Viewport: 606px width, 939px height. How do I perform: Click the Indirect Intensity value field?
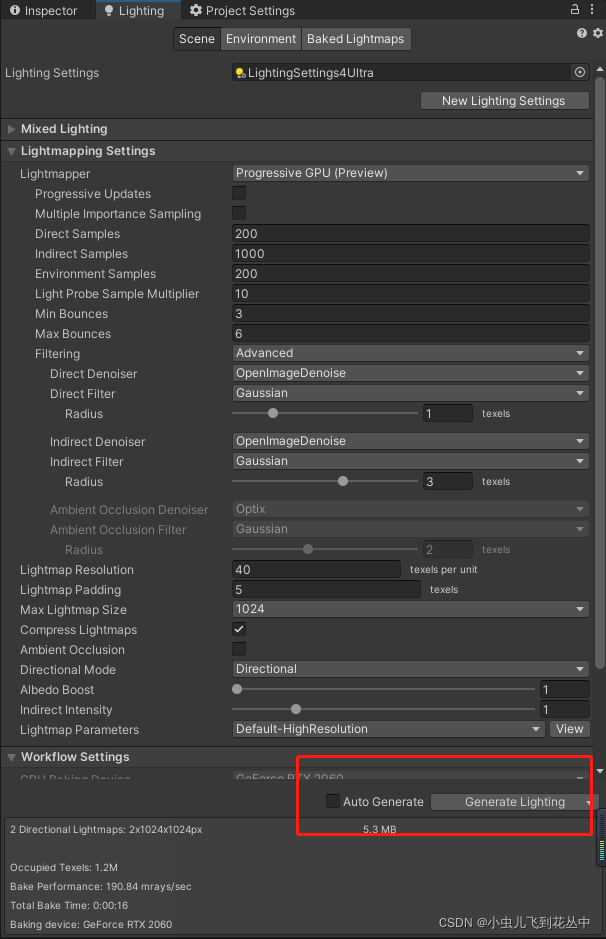click(565, 710)
